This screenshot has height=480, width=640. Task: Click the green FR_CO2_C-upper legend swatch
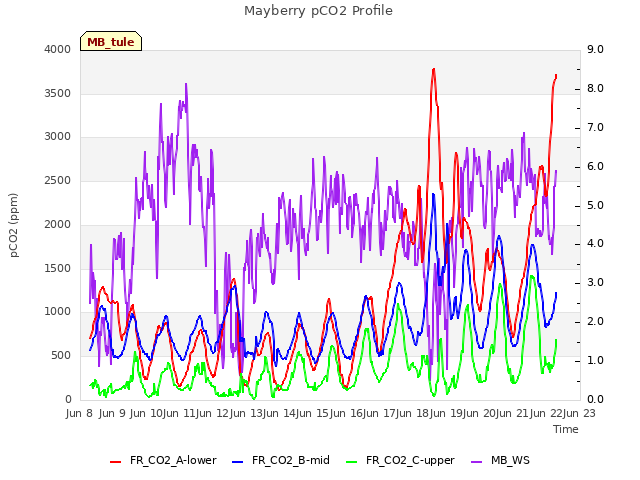pos(351,461)
